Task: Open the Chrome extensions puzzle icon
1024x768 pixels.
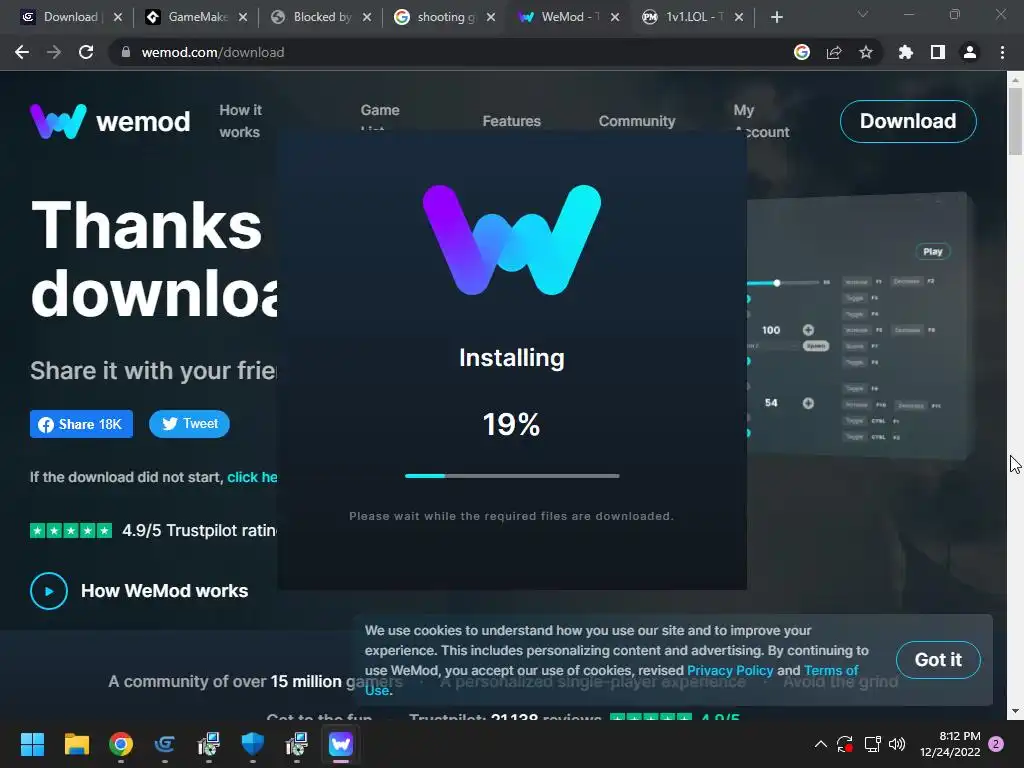Action: 905,52
